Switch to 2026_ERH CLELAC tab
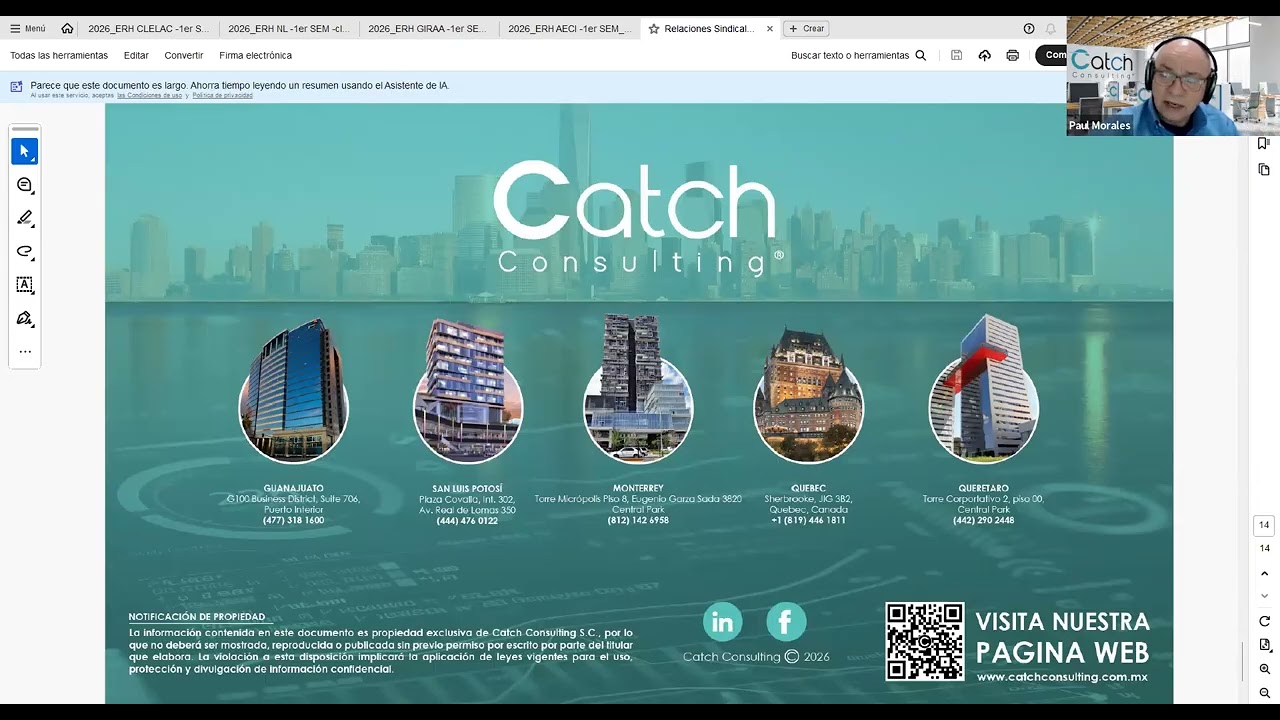Screen dimensions: 1280x720 148,29
